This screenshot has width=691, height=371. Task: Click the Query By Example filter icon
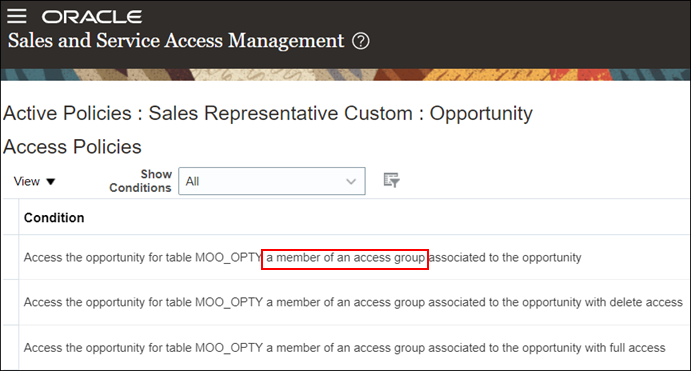[x=391, y=180]
